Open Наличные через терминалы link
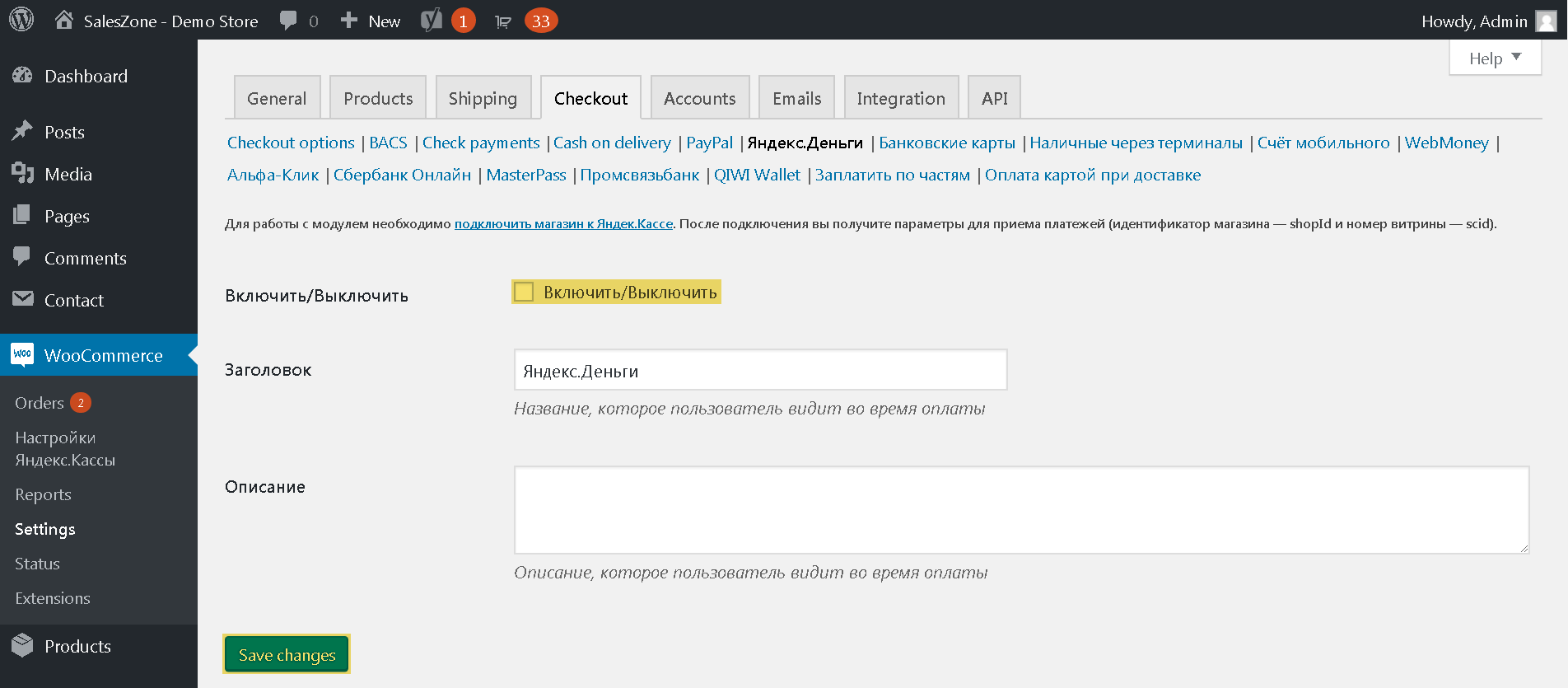1568x688 pixels. click(x=1136, y=143)
